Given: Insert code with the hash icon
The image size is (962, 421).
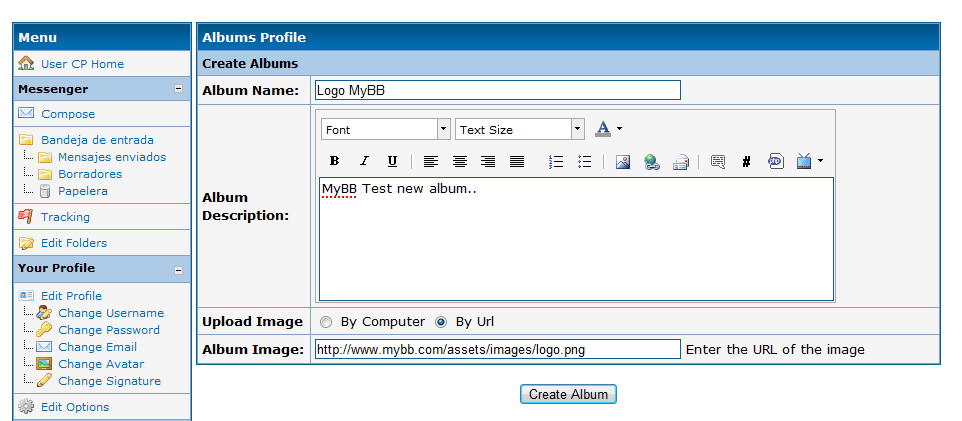Looking at the screenshot, I should point(747,161).
